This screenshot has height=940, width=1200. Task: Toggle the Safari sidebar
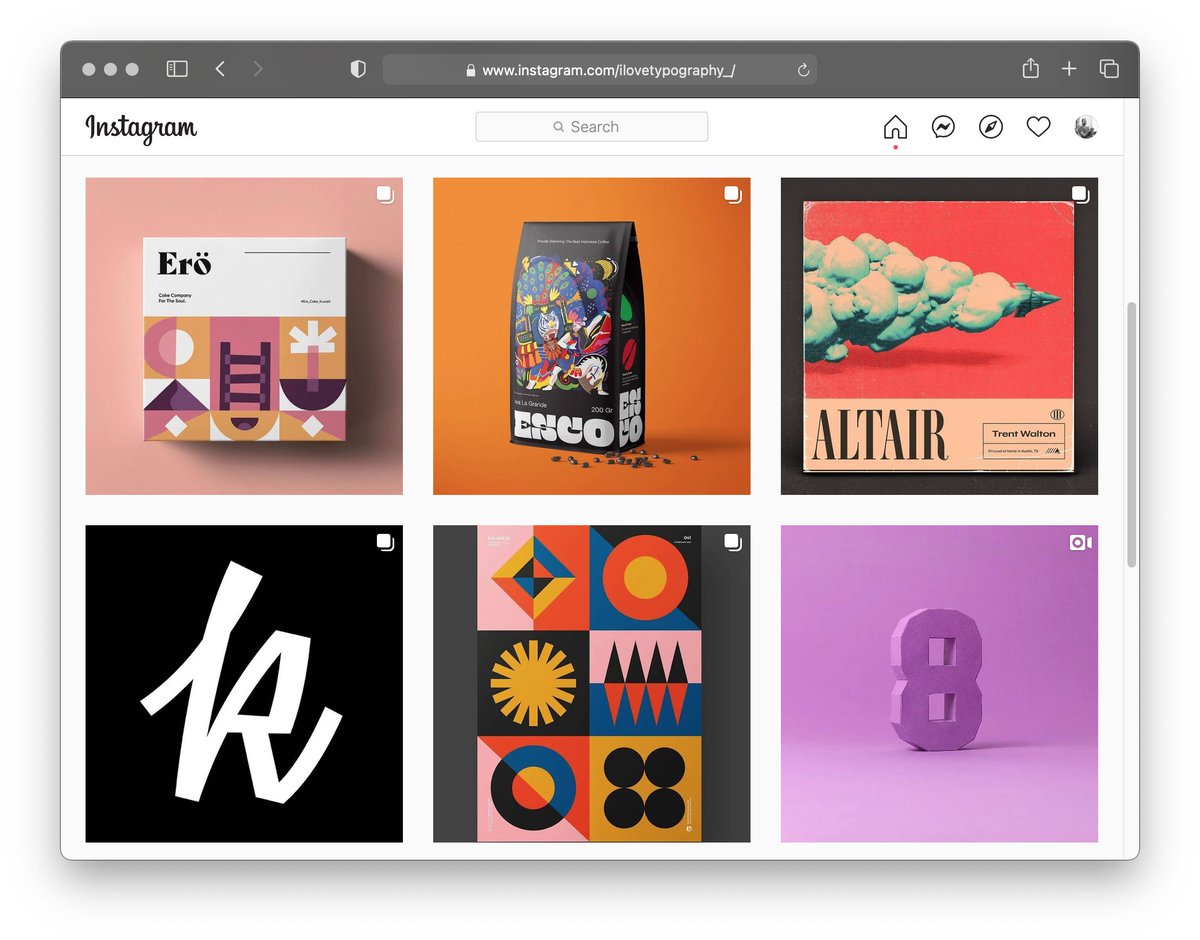pos(177,69)
